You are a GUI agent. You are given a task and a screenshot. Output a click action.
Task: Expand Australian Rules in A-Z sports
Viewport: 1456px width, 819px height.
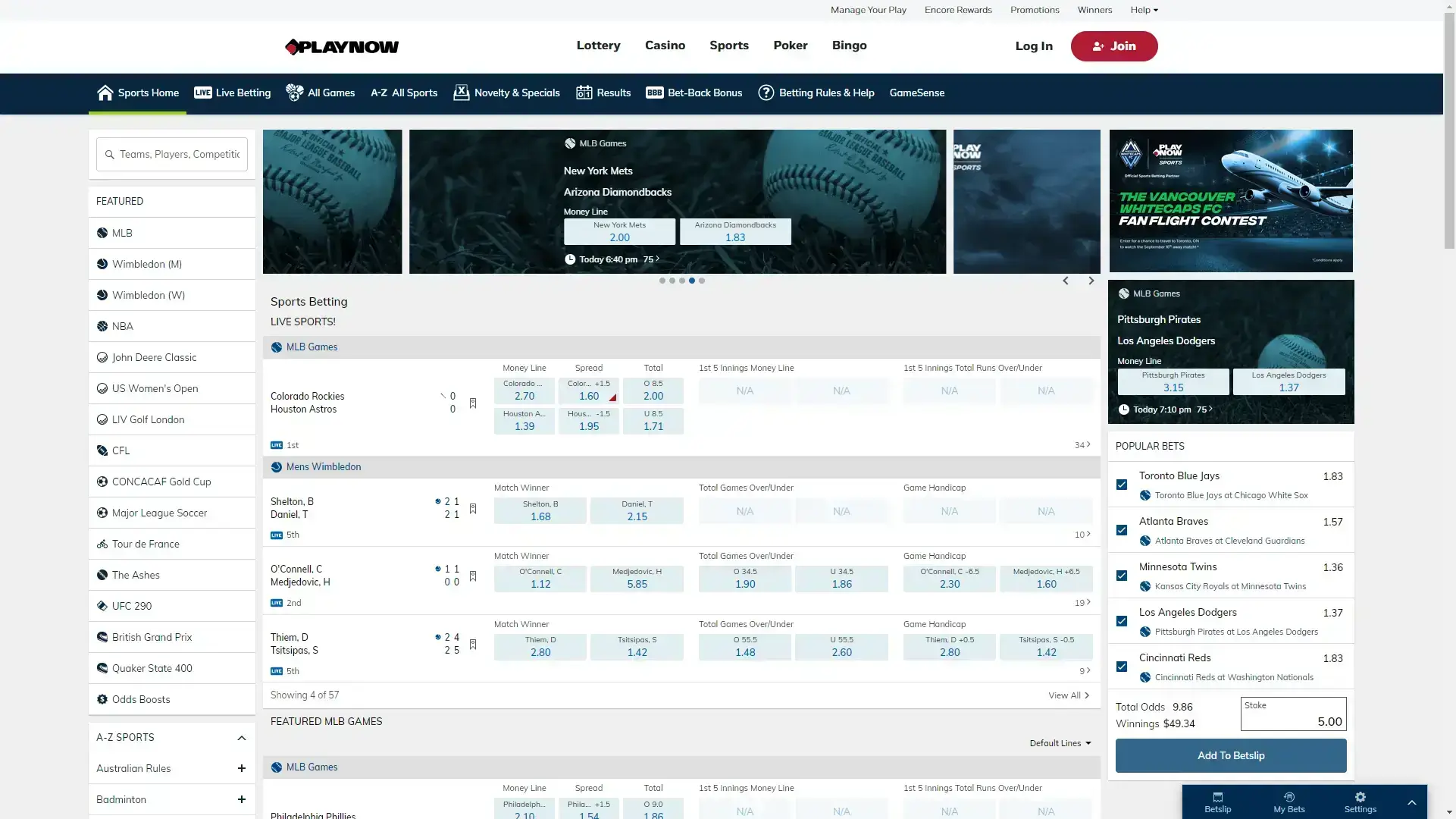tap(242, 769)
